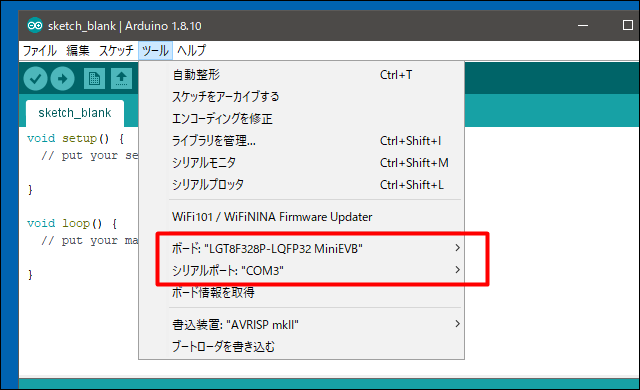Open the 編集 menu
The height and width of the screenshot is (390, 640).
coord(78,51)
